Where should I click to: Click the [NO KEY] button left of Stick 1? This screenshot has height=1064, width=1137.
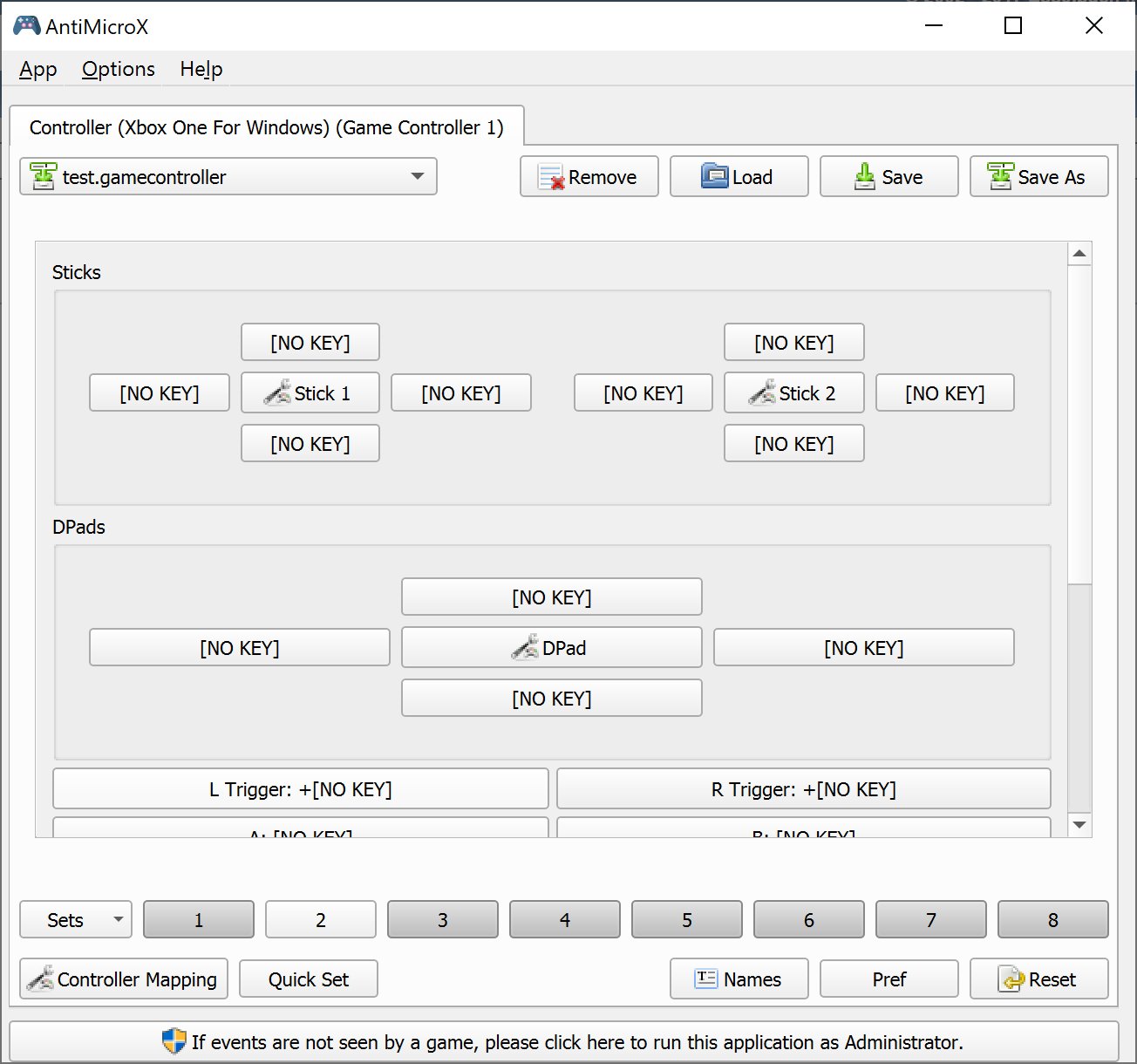click(160, 393)
